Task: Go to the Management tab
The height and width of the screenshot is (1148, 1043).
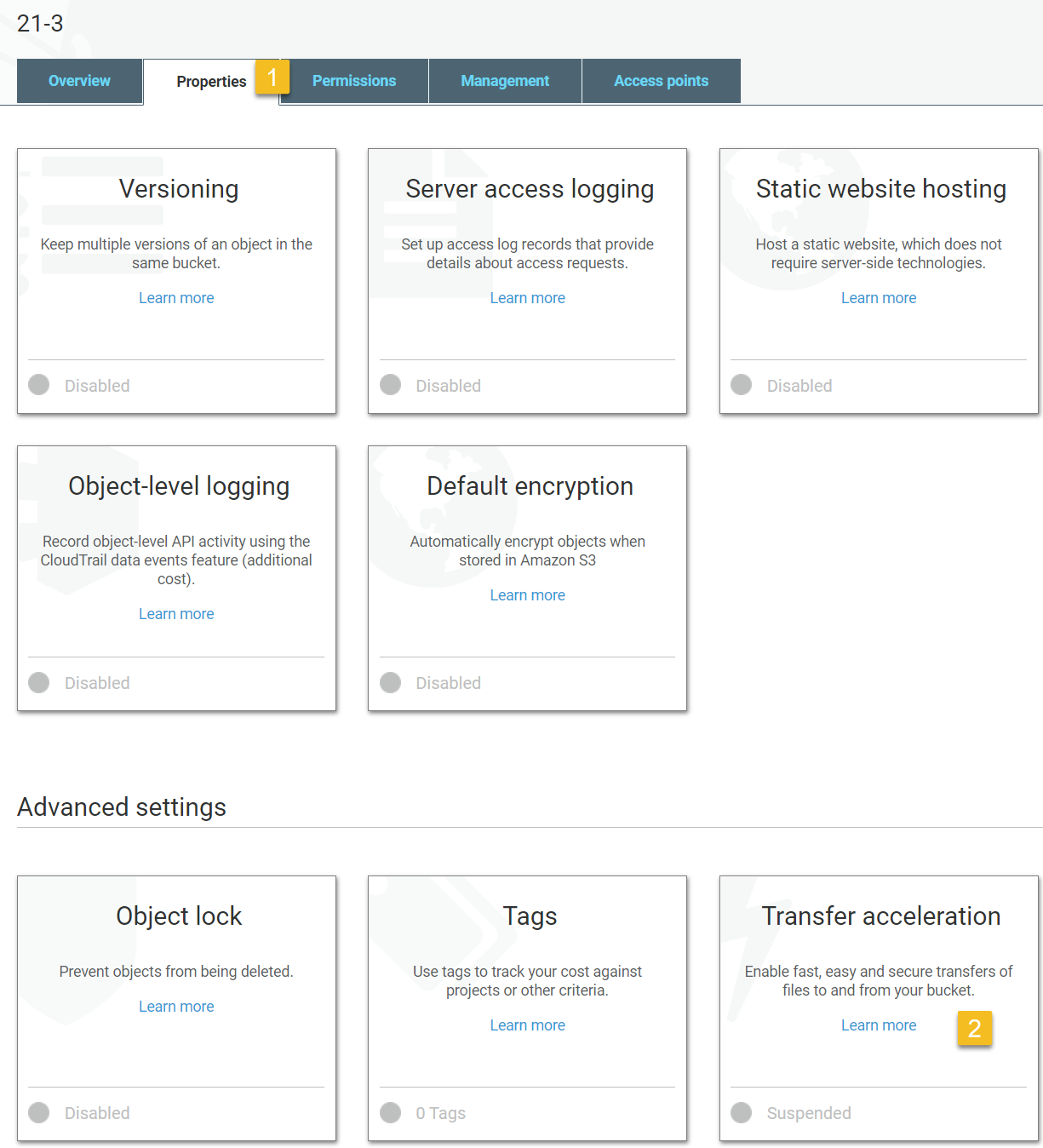Action: pyautogui.click(x=505, y=81)
